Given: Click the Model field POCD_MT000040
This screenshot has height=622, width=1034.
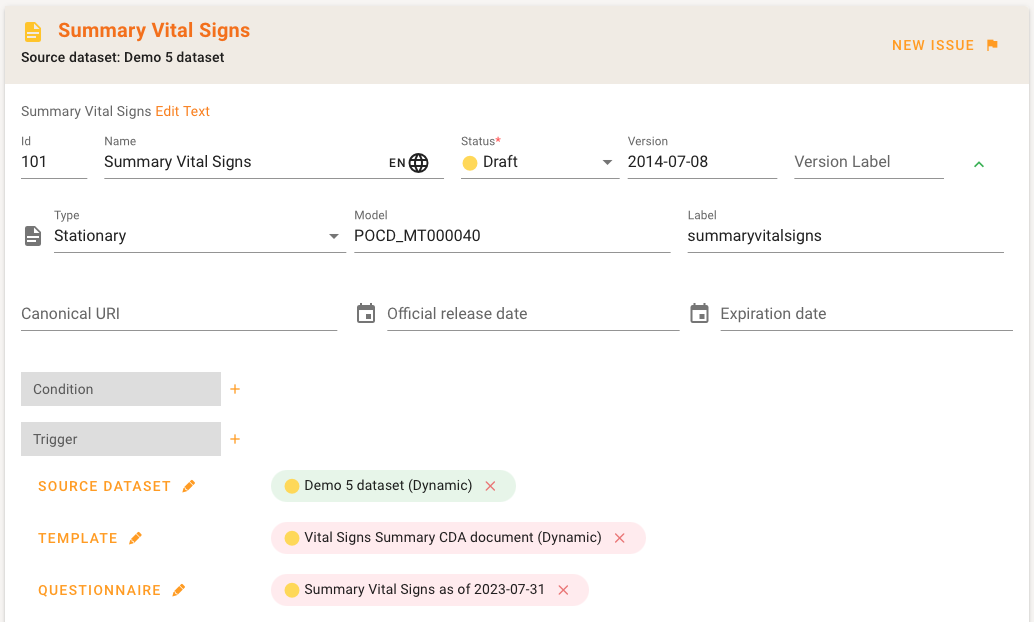Looking at the screenshot, I should (x=511, y=236).
